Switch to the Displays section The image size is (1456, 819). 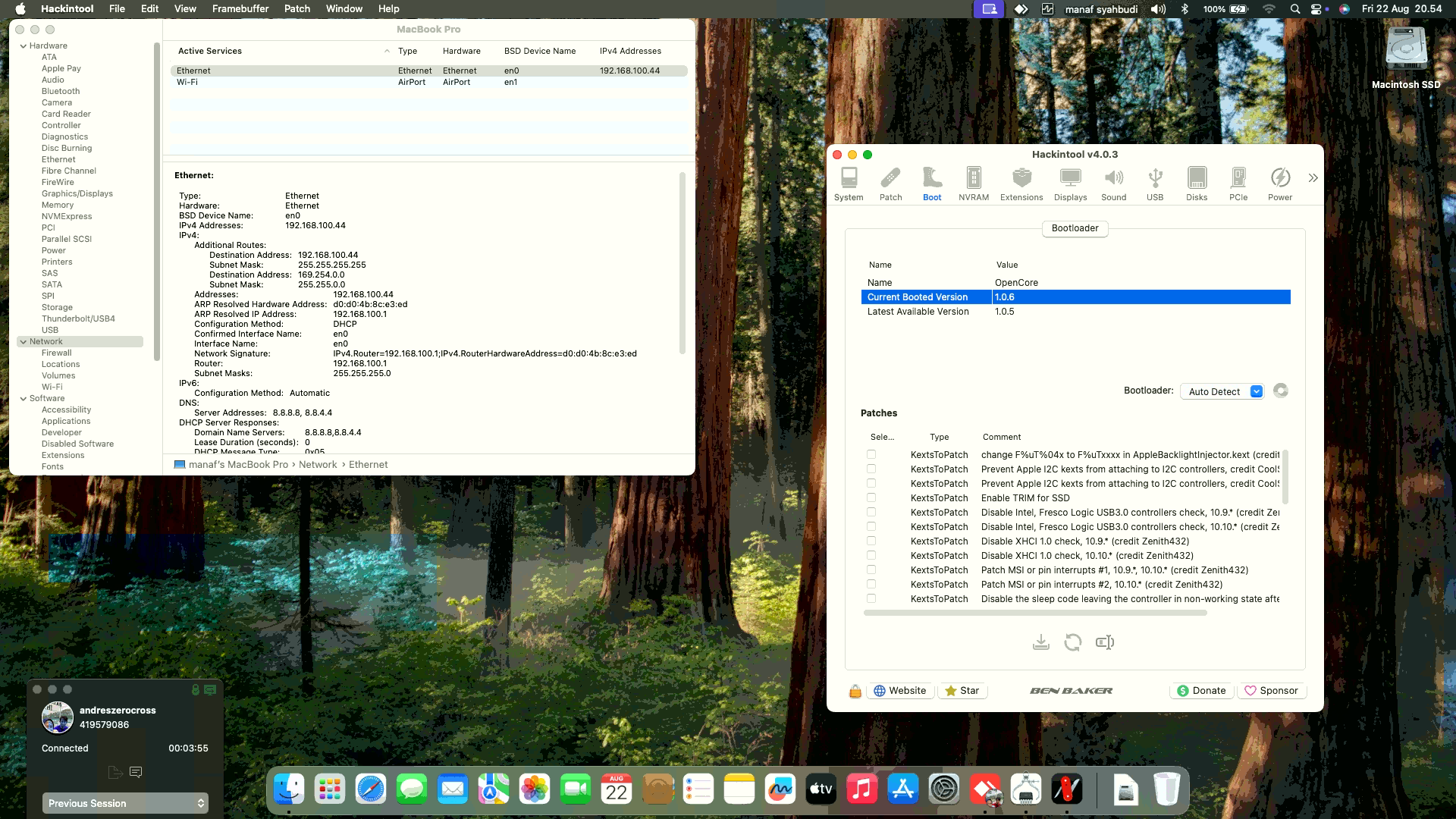[1070, 182]
